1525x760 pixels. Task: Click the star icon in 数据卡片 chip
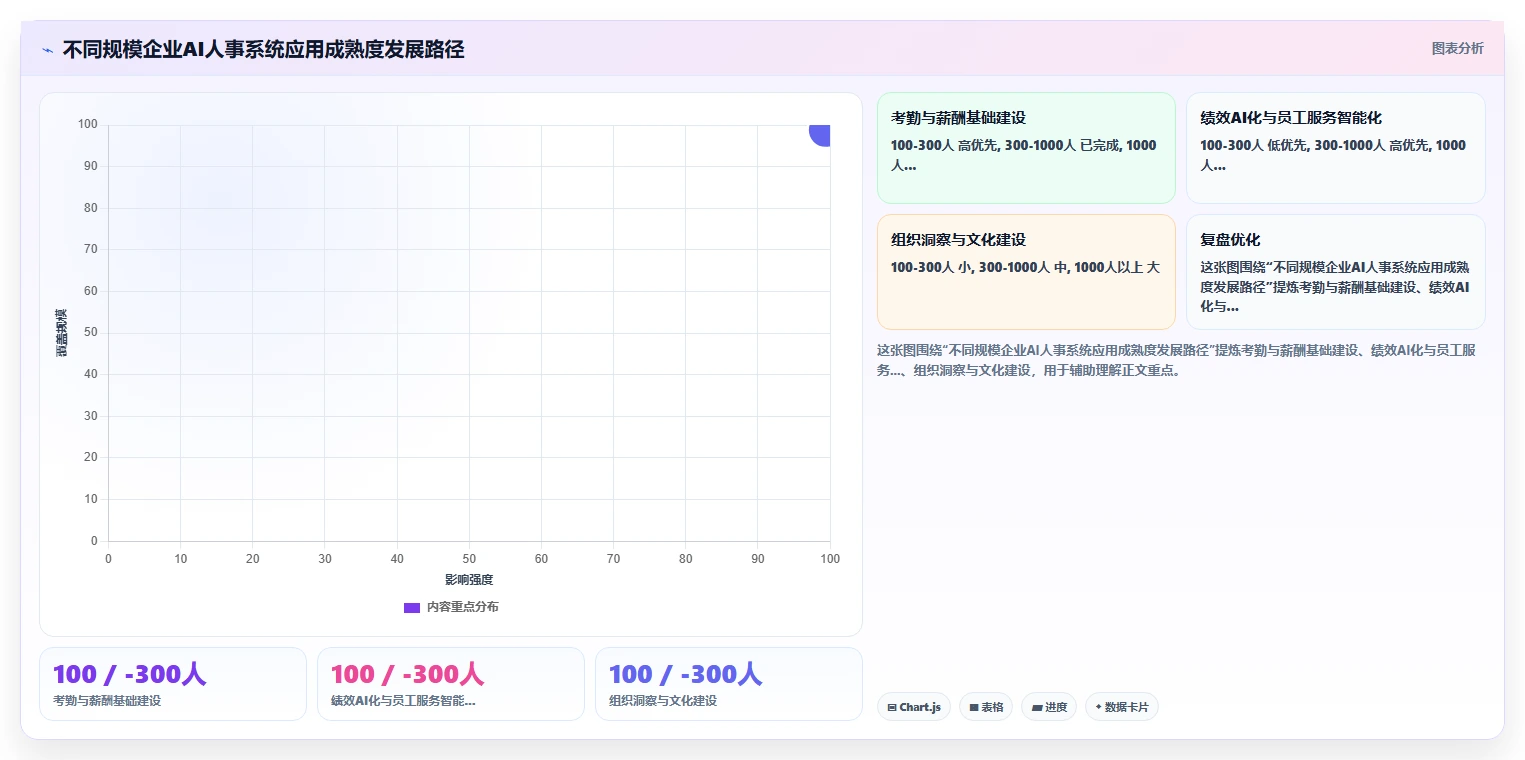point(1099,707)
